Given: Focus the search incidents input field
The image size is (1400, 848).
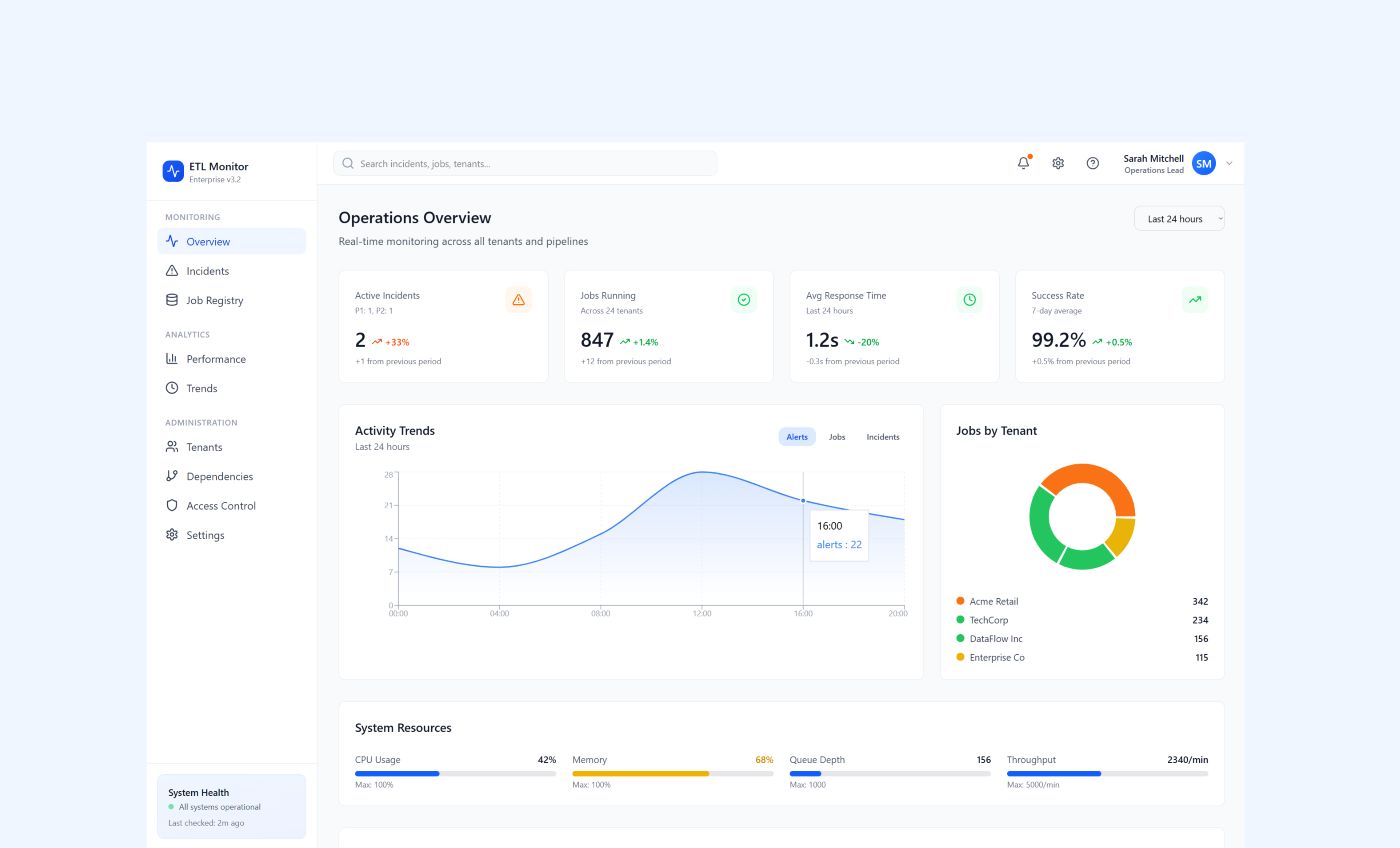Looking at the screenshot, I should coord(525,163).
